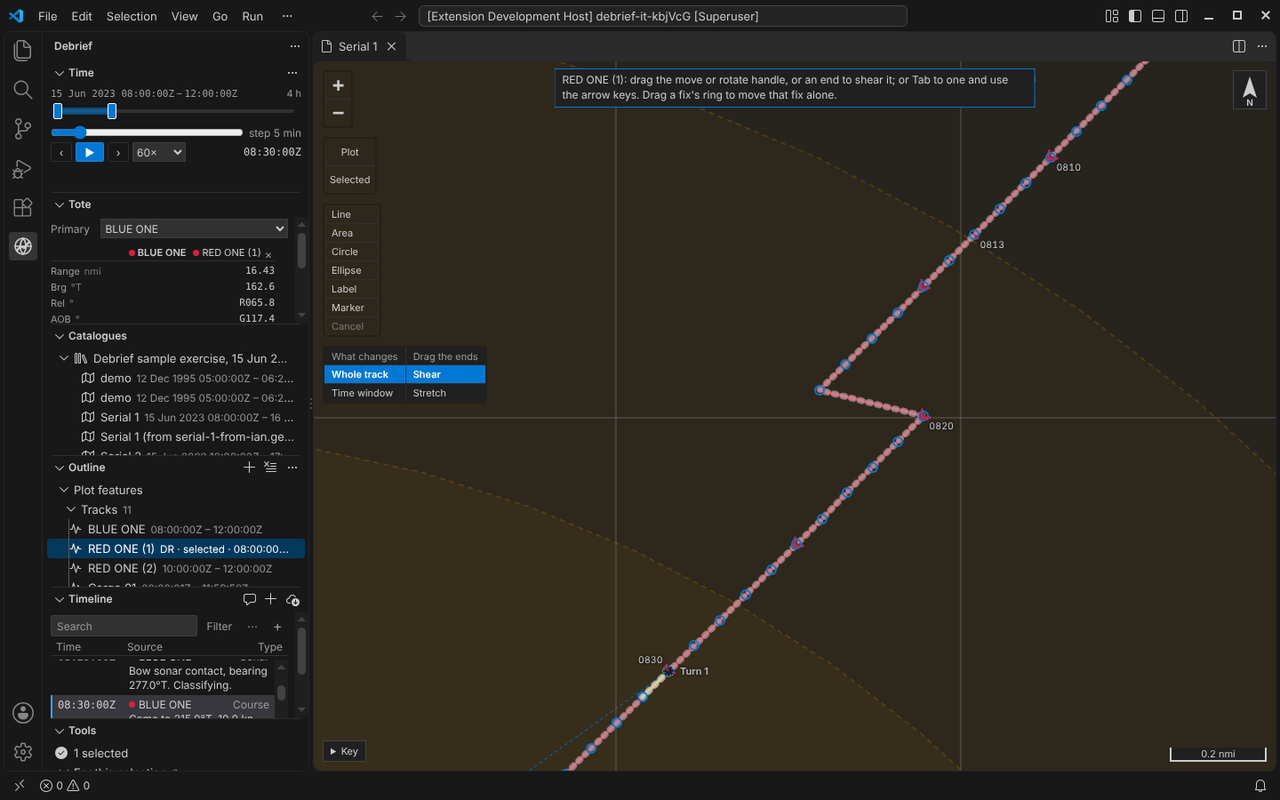1280x800 pixels.
Task: Collapse the Plot features tree node
Action: tap(64, 490)
